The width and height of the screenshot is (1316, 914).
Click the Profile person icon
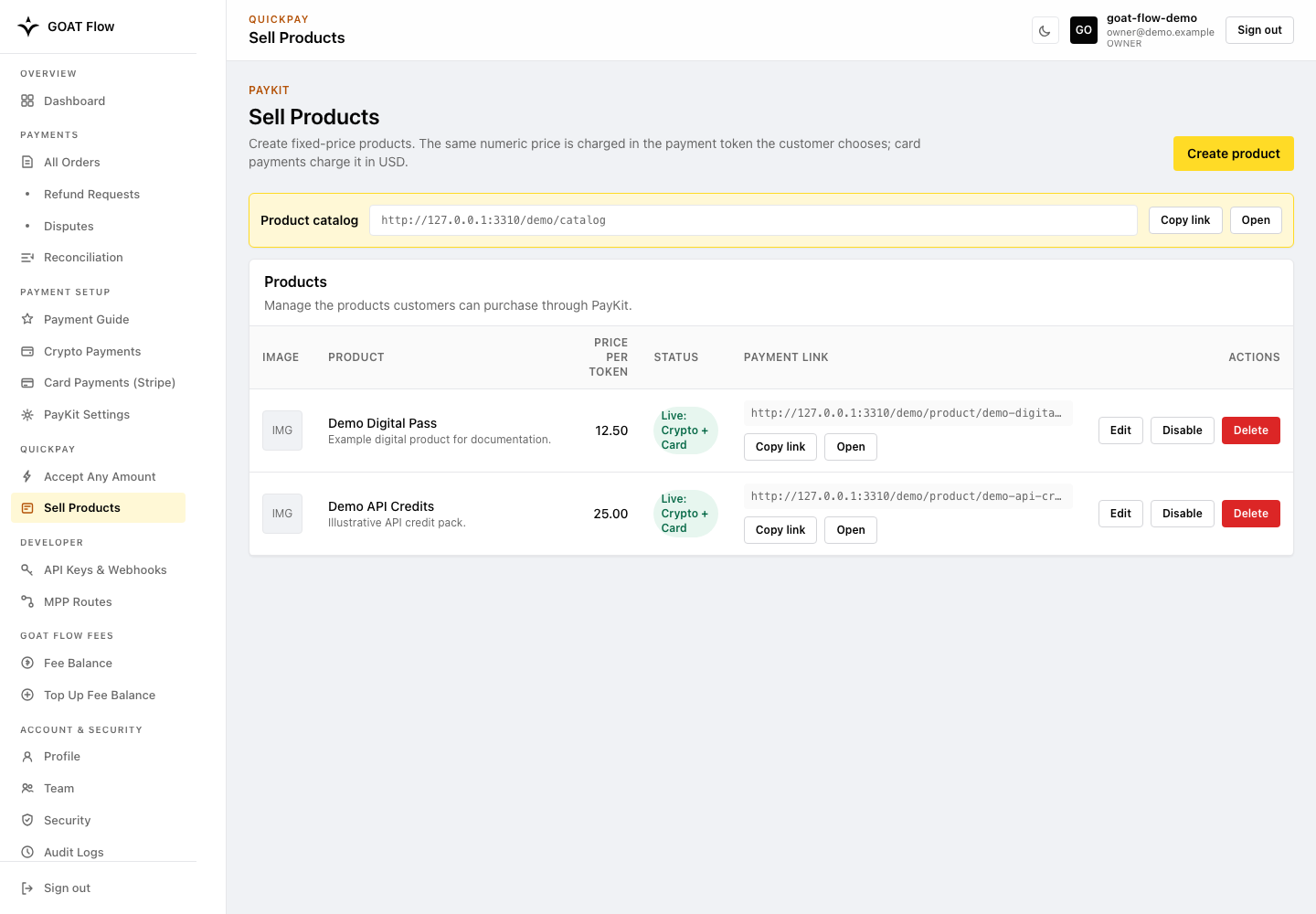pos(27,757)
